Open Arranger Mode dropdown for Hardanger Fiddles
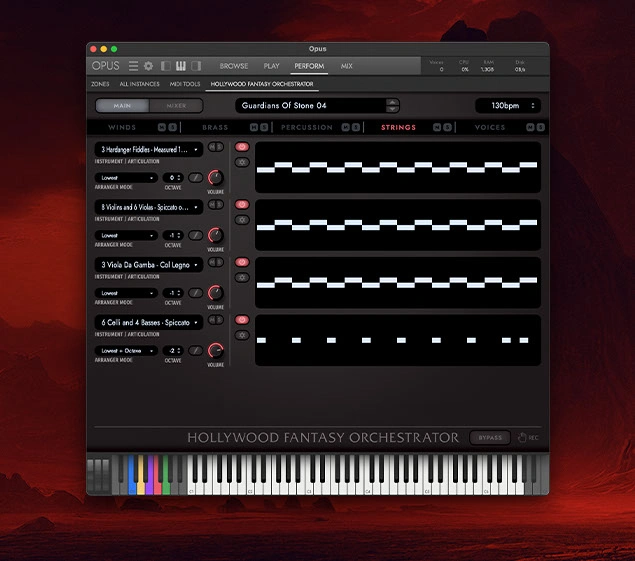 [126, 177]
